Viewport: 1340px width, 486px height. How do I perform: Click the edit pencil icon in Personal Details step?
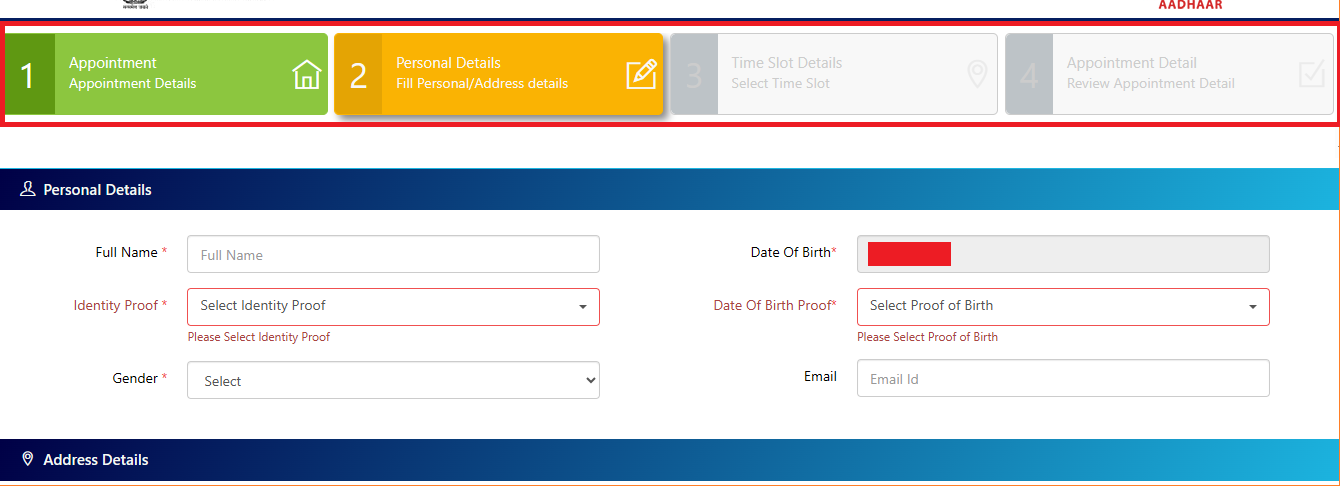[x=641, y=75]
